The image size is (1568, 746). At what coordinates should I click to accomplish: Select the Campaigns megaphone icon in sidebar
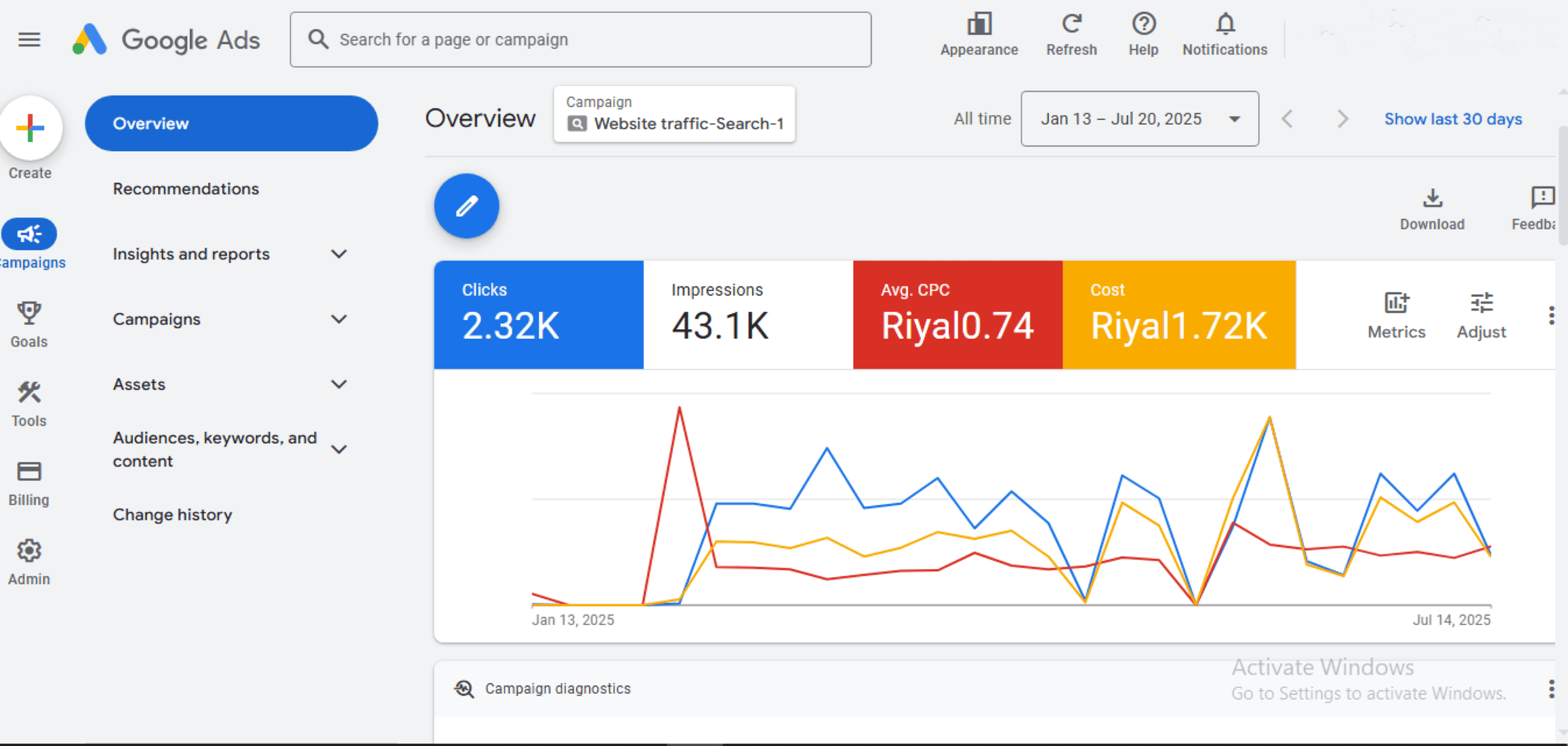[29, 234]
